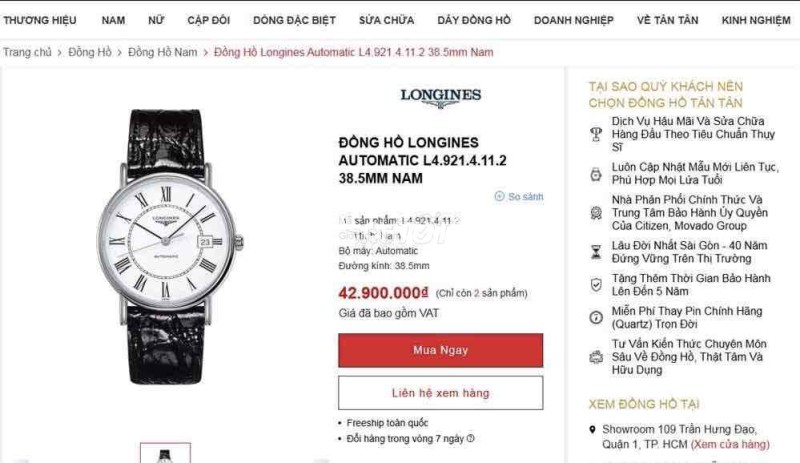Click the badge icon beside Nhà Phân Phối Chính Thức

click(596, 213)
